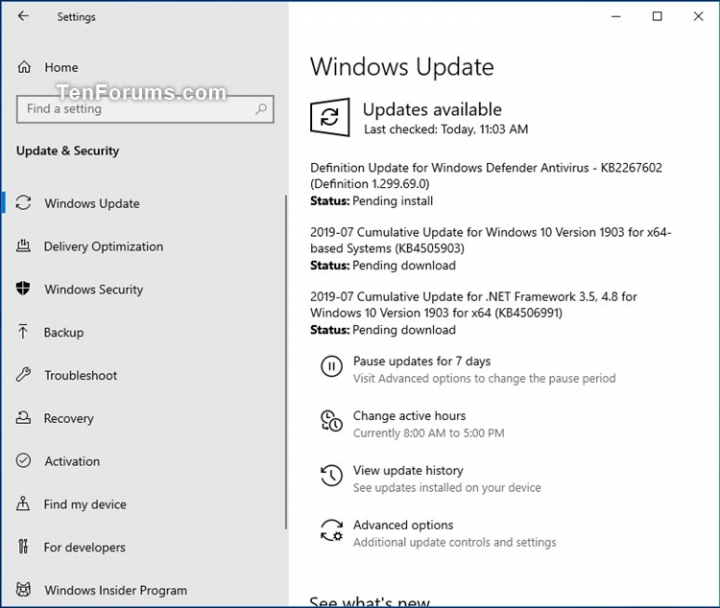Click the Activation checkmark circle icon
720x608 pixels.
click(x=23, y=460)
